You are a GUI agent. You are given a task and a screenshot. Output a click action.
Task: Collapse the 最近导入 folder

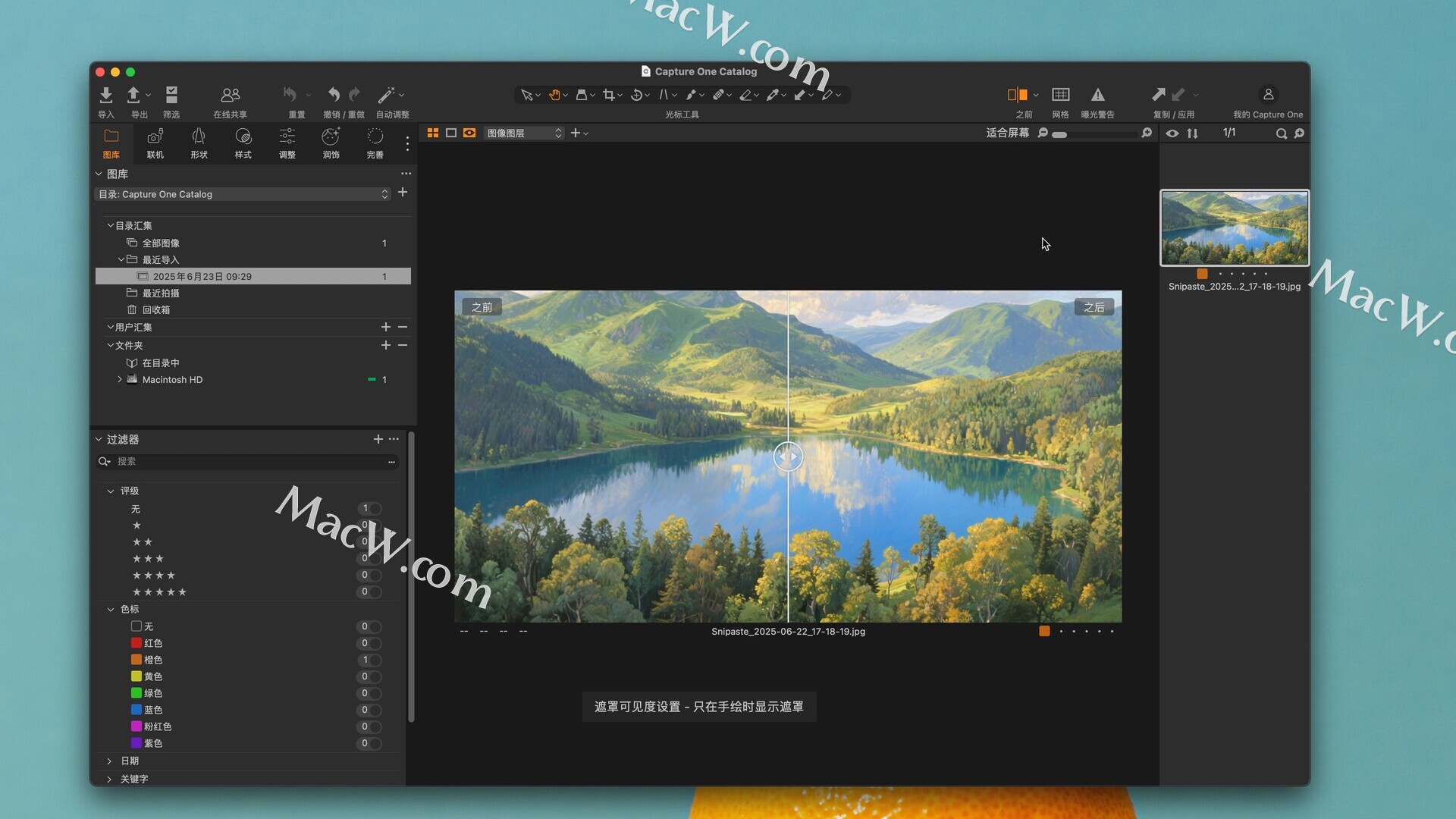121,259
